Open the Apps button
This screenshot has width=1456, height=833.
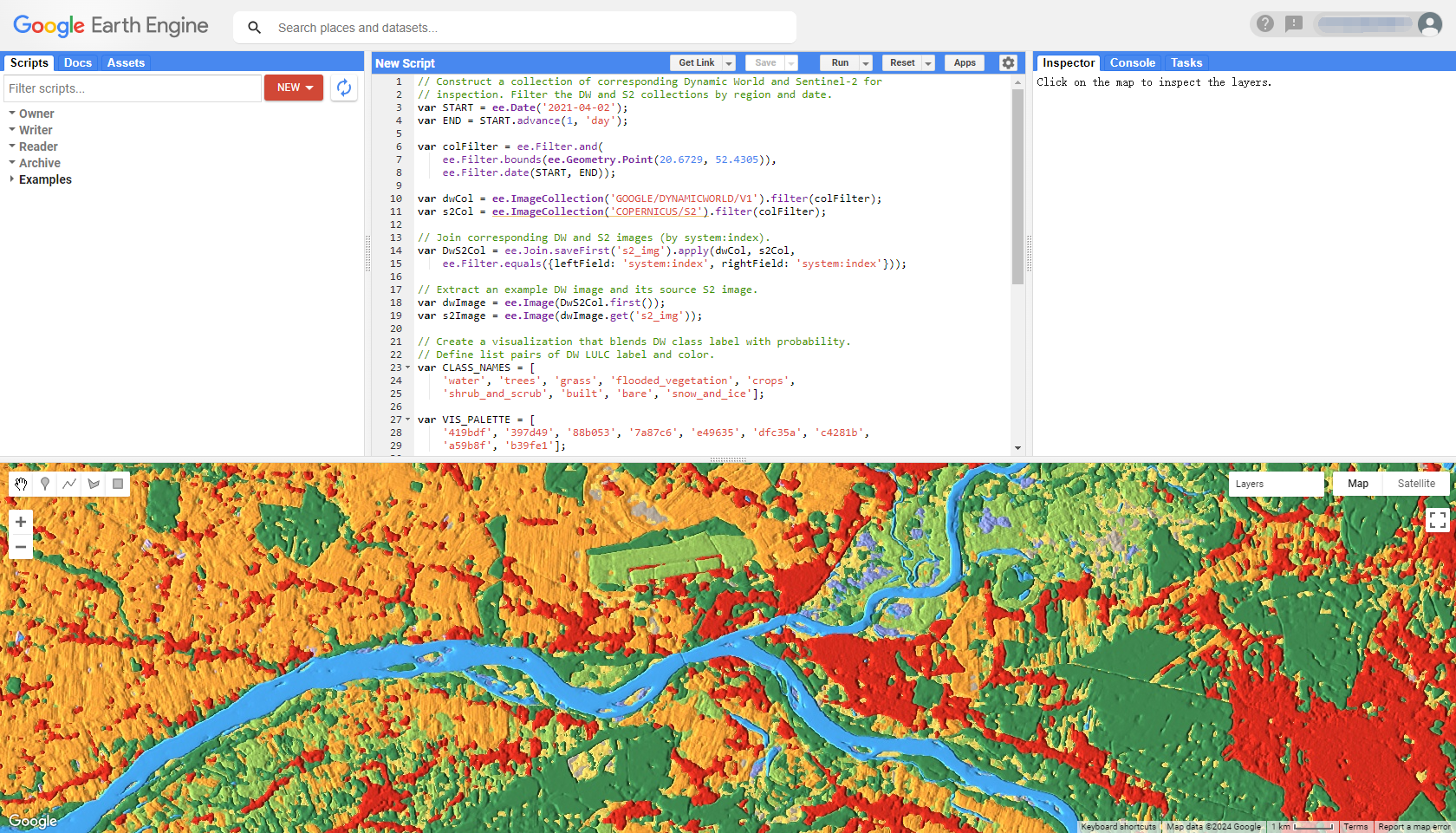point(965,63)
